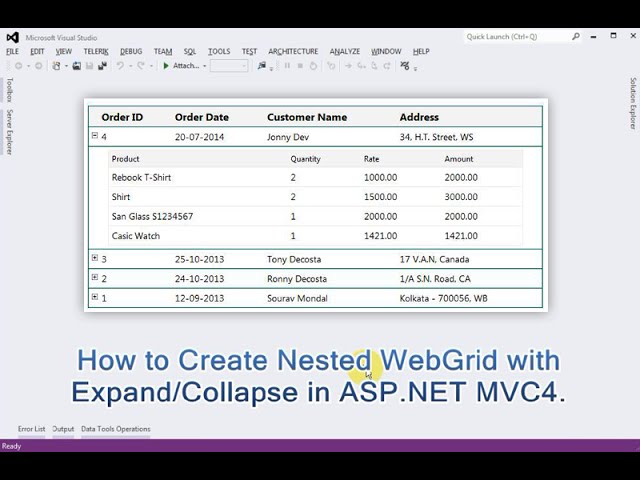This screenshot has width=640, height=480.
Task: Click the Save toolbar icon
Action: coord(89,66)
